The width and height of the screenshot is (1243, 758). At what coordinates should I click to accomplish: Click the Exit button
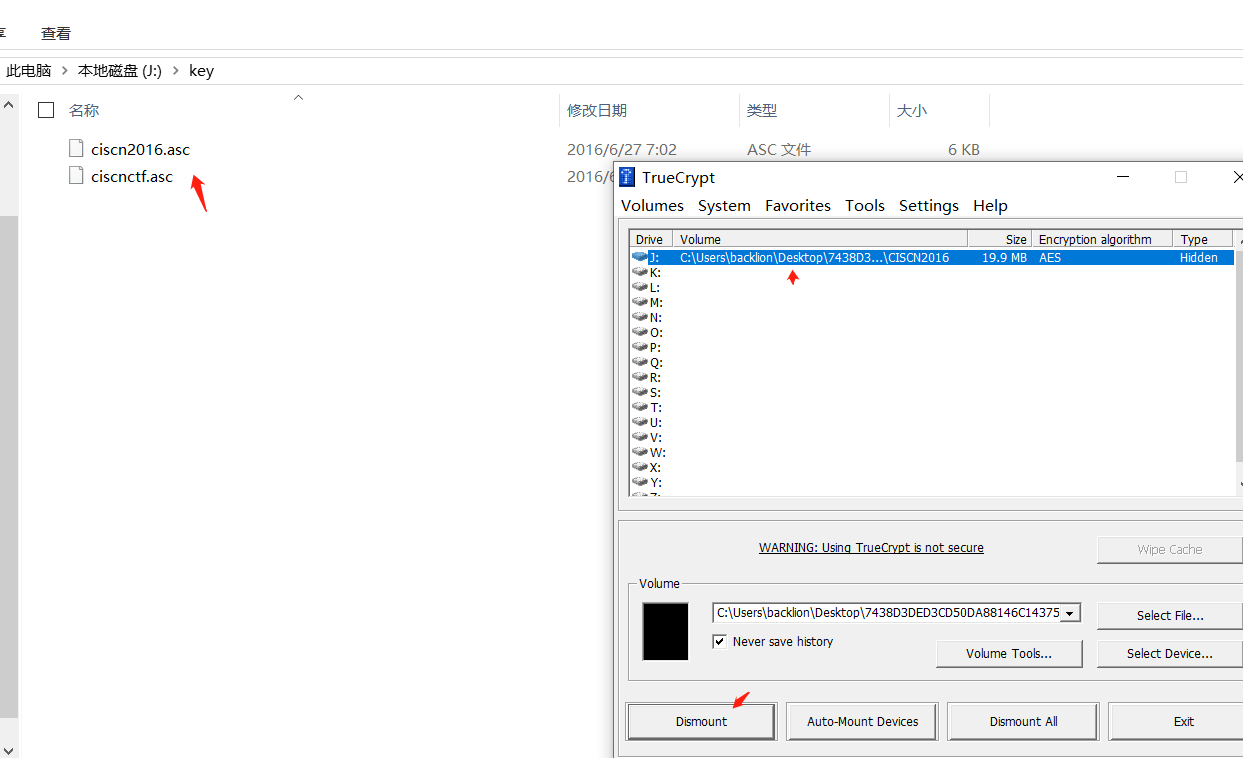(1176, 721)
